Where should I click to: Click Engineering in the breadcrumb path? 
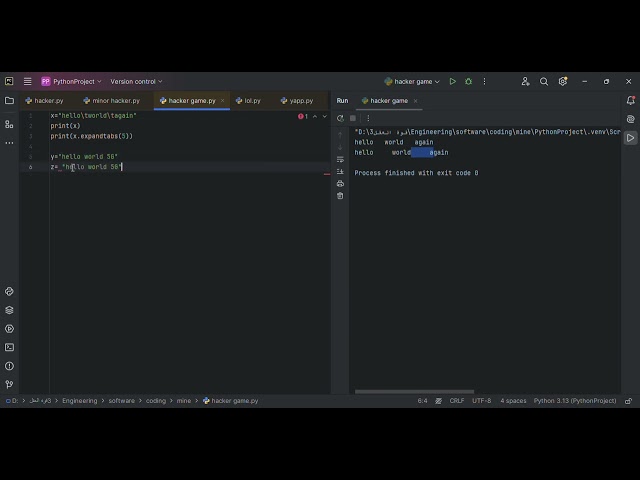tap(80, 401)
